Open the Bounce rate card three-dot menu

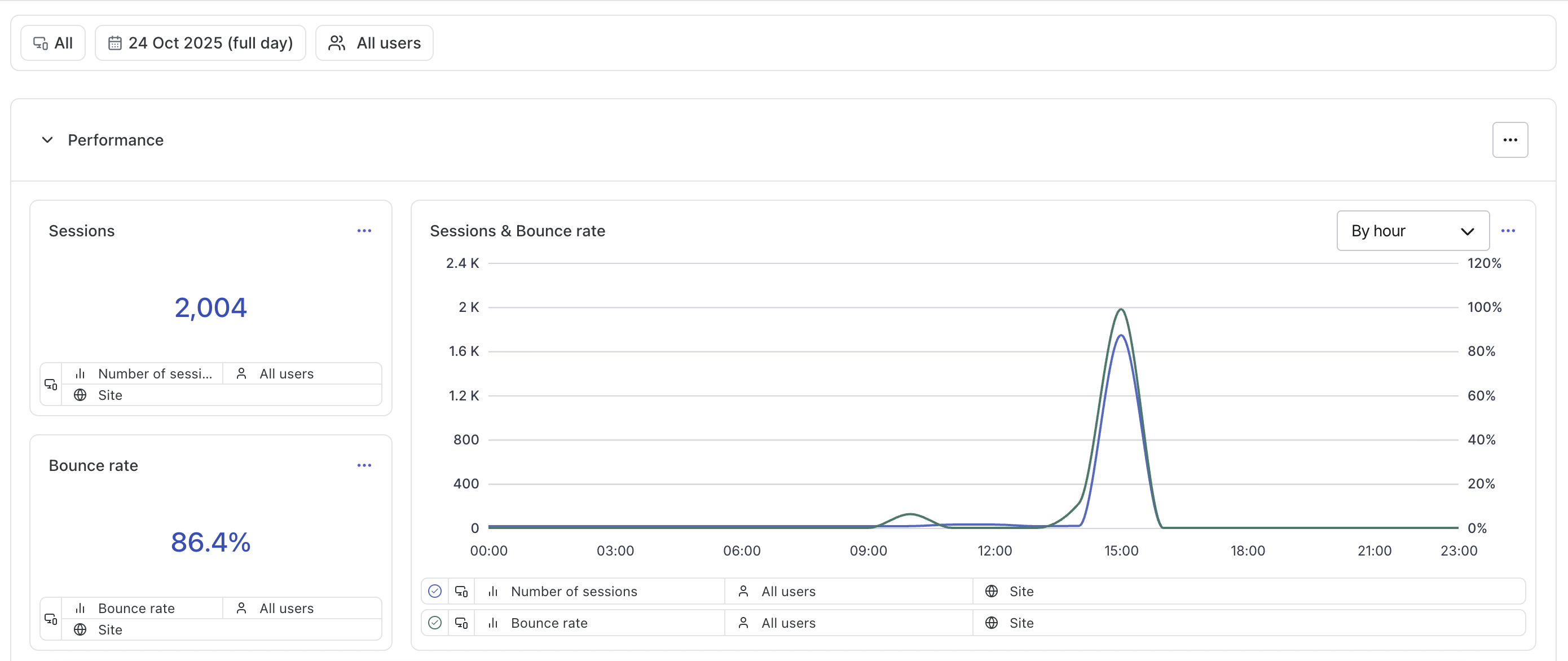364,465
